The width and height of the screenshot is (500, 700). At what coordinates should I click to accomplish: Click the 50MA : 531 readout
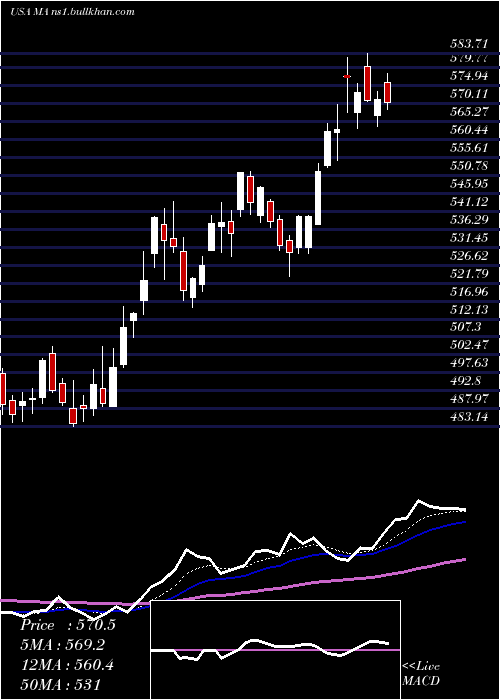(x=60, y=684)
